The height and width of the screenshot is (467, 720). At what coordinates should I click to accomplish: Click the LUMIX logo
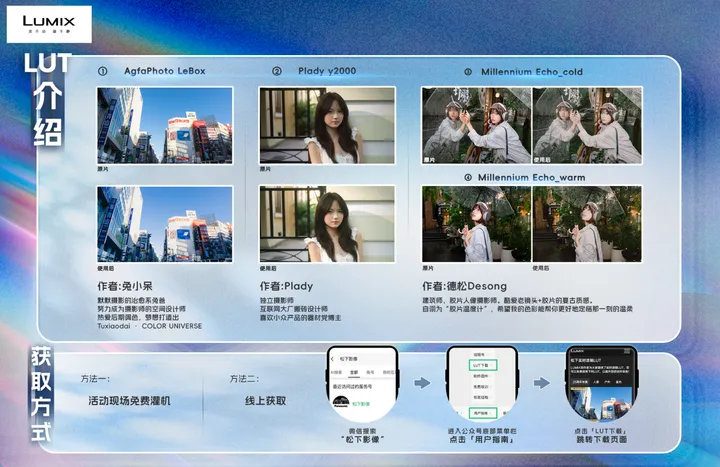click(49, 24)
